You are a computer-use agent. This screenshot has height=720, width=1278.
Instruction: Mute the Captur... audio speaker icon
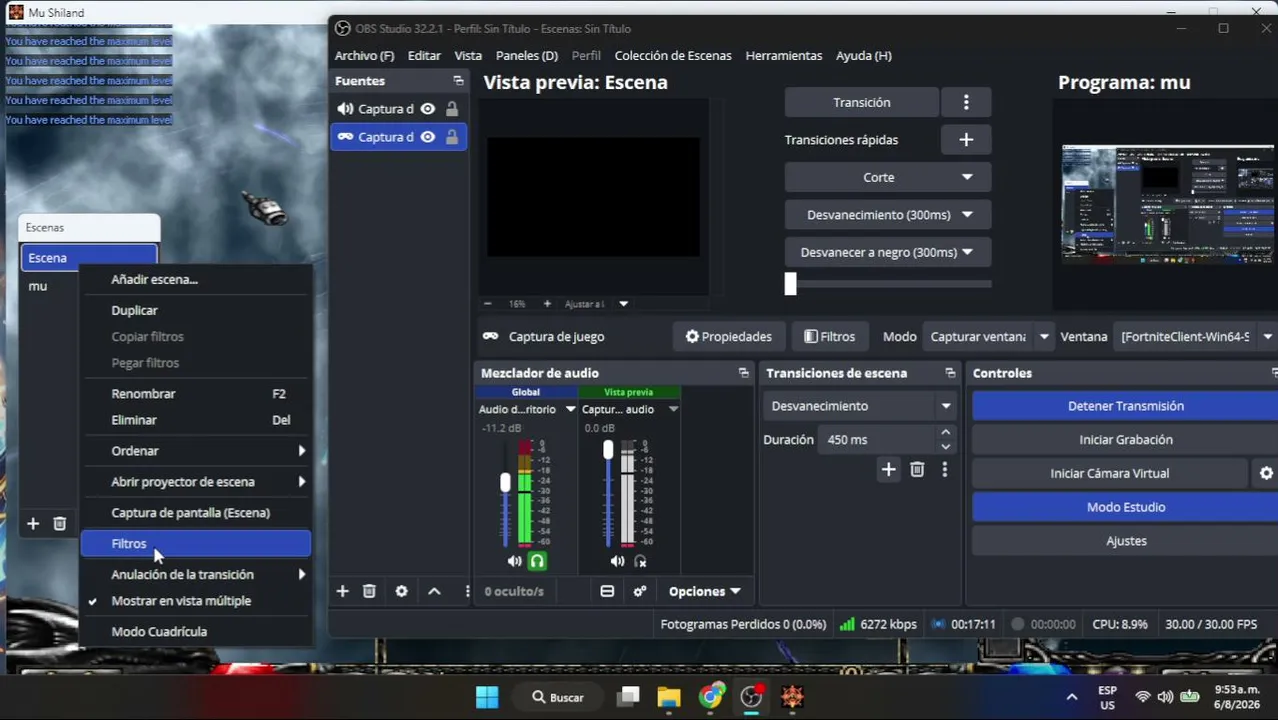617,561
